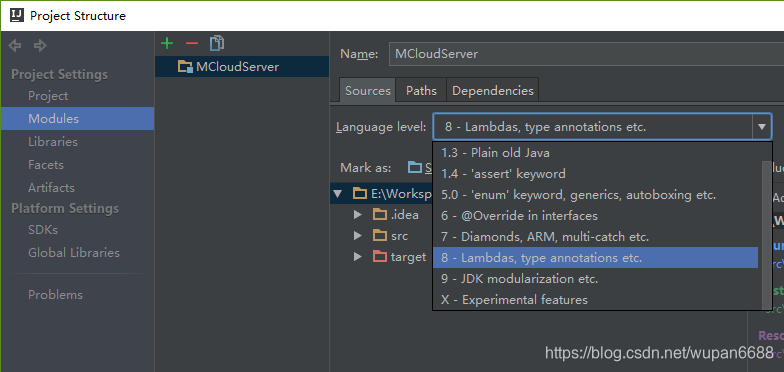Select the src tree row label
784x372 pixels.
click(400, 236)
